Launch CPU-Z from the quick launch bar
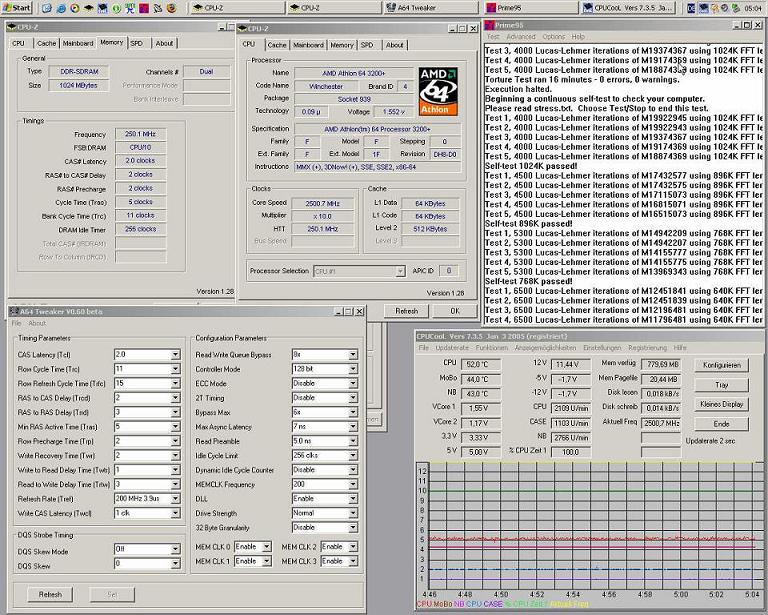768x615 pixels. coord(89,8)
